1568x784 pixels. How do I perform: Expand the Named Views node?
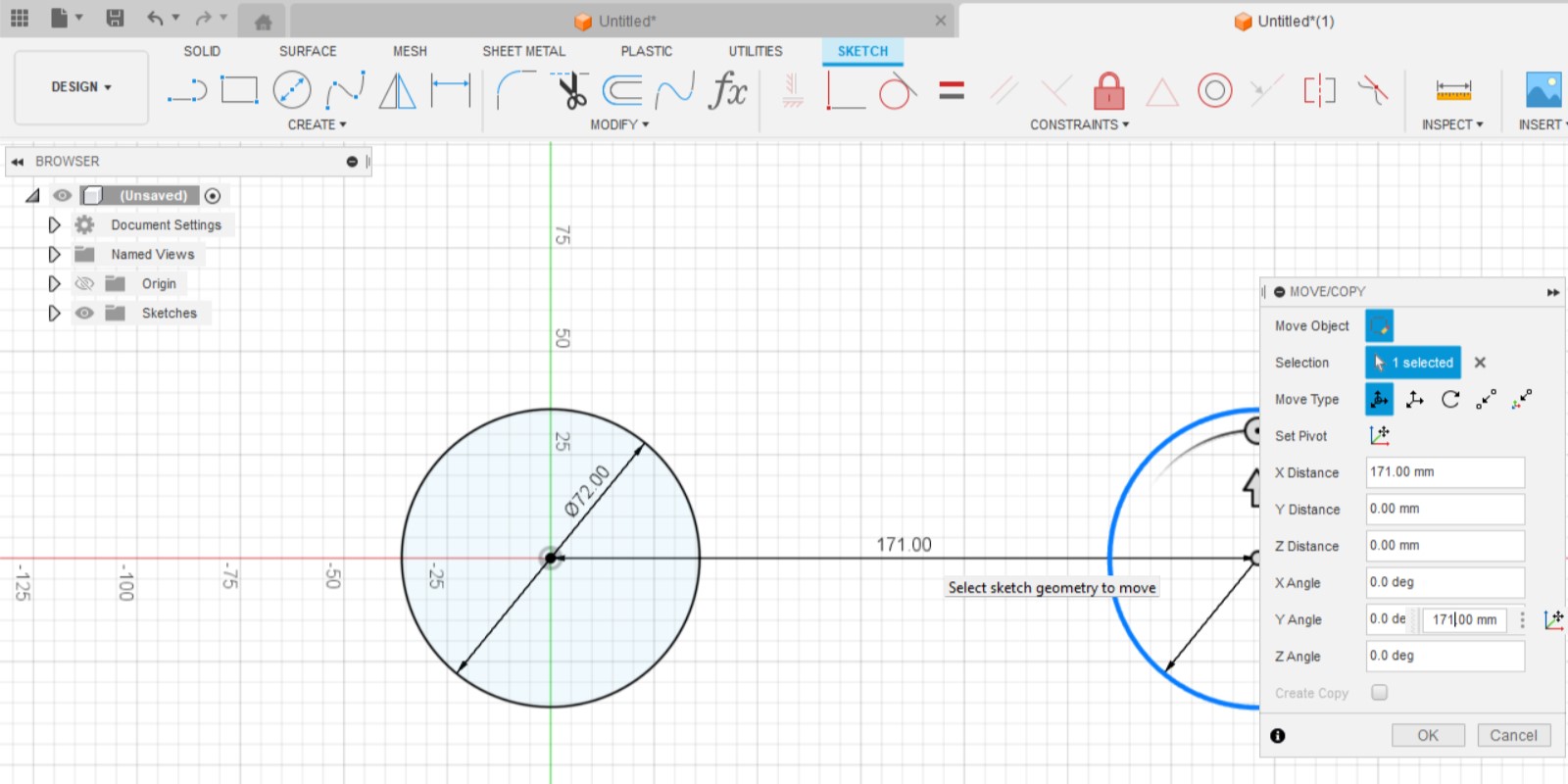(54, 254)
